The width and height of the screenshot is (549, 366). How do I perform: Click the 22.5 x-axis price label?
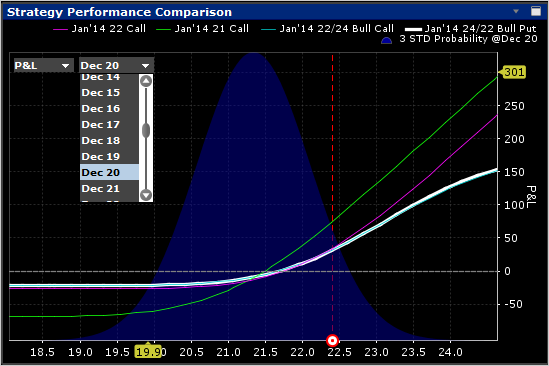click(339, 352)
